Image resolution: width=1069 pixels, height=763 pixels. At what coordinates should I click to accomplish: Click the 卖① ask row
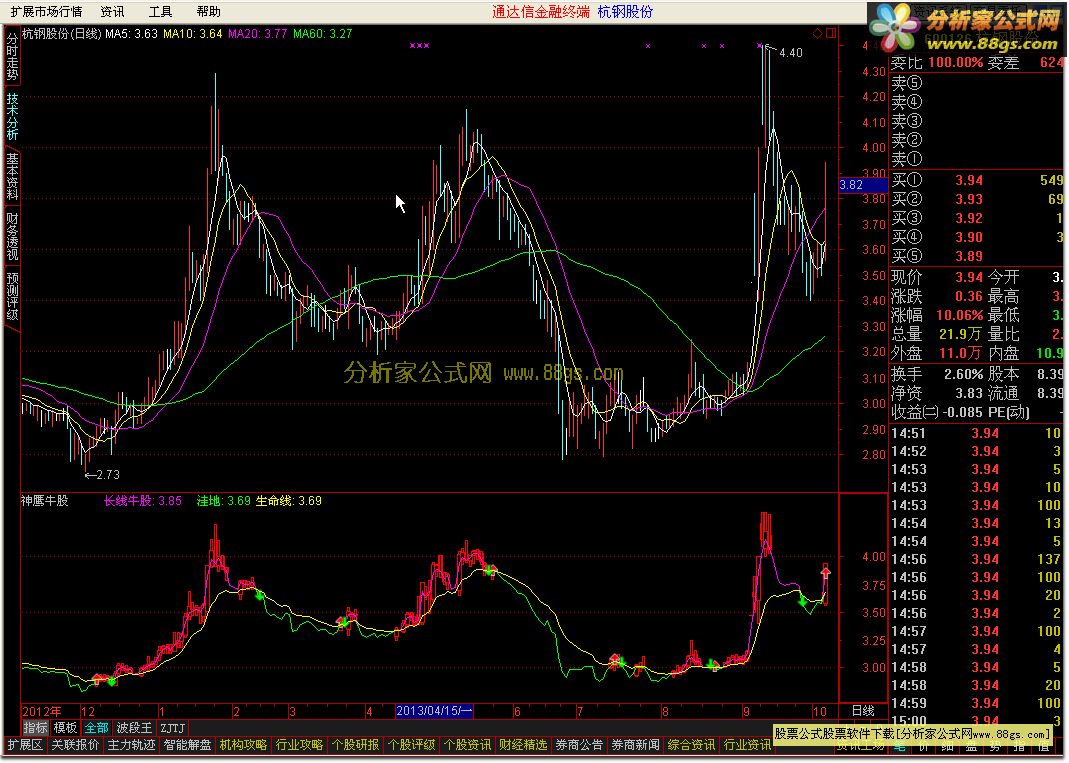(976, 159)
